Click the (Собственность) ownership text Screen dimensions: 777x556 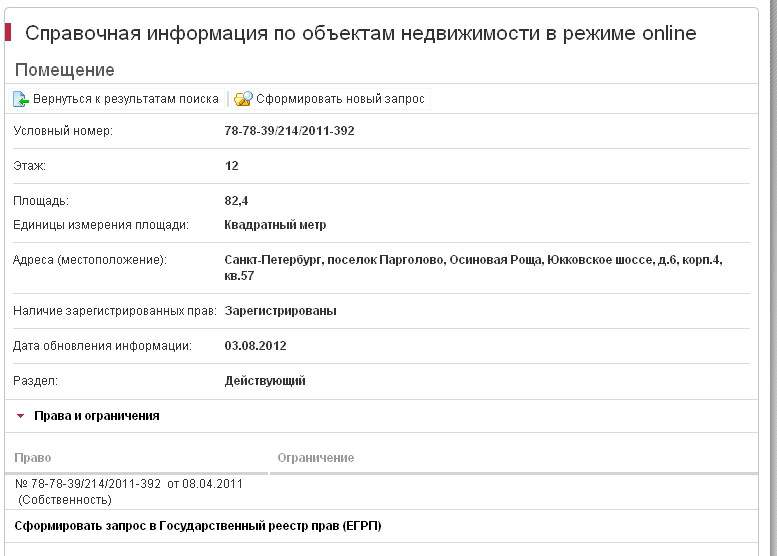coord(65,499)
